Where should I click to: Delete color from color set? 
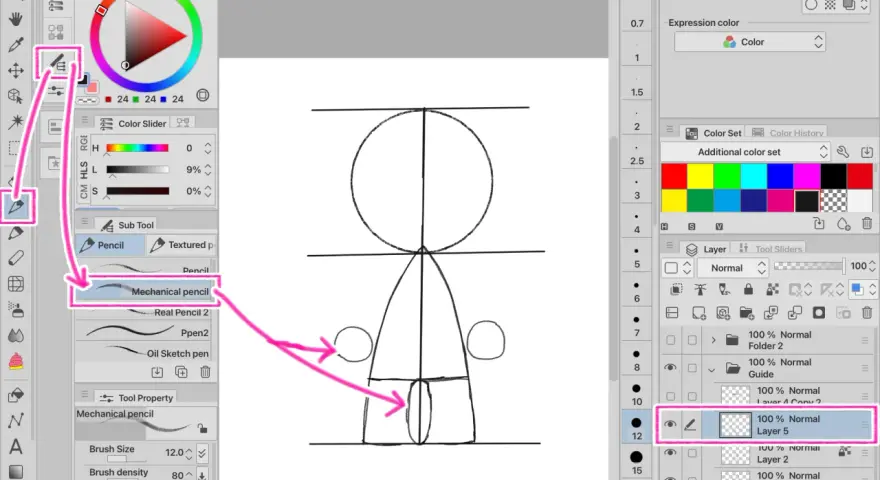867,223
